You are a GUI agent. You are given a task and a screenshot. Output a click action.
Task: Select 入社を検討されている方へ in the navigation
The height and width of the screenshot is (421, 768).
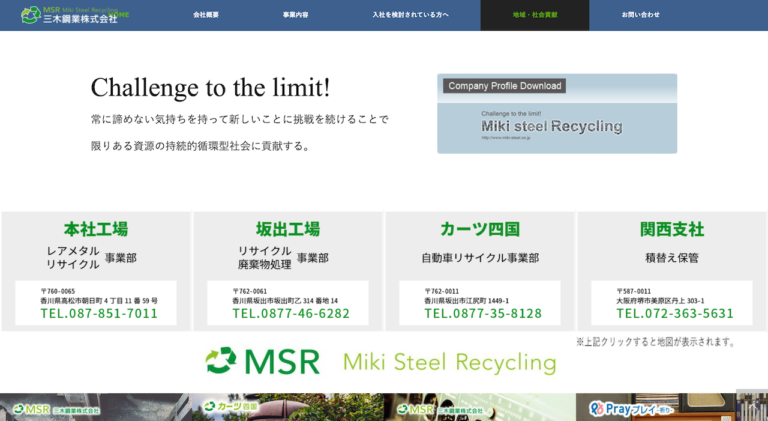click(410, 15)
